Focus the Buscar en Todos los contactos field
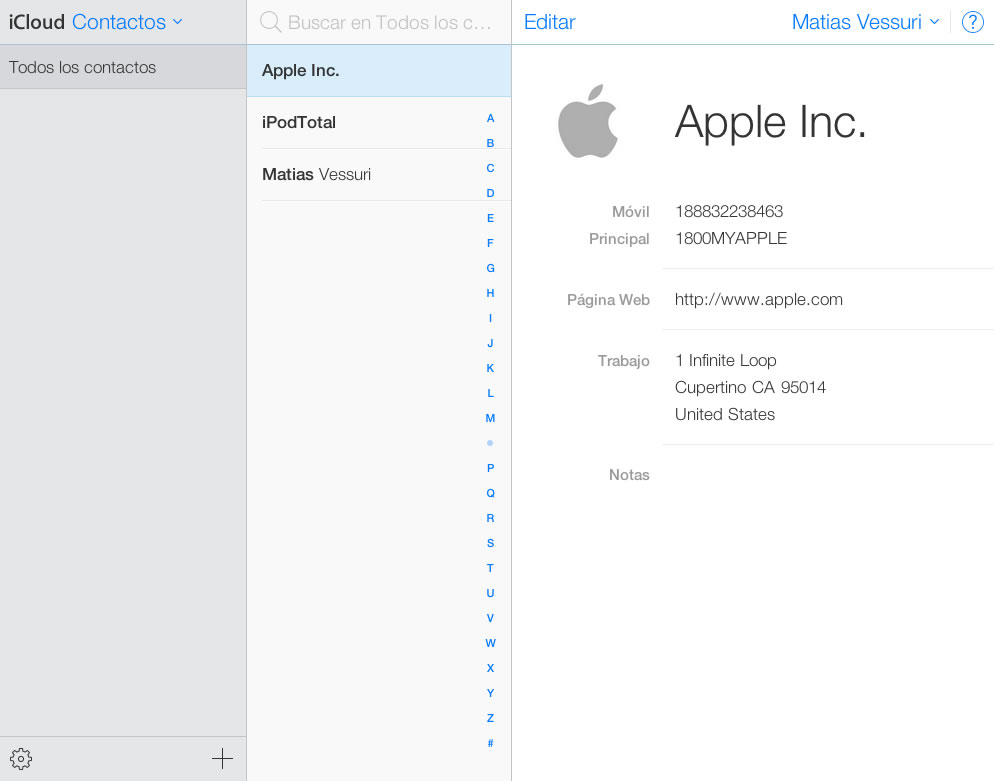The width and height of the screenshot is (994, 781). coord(378,22)
